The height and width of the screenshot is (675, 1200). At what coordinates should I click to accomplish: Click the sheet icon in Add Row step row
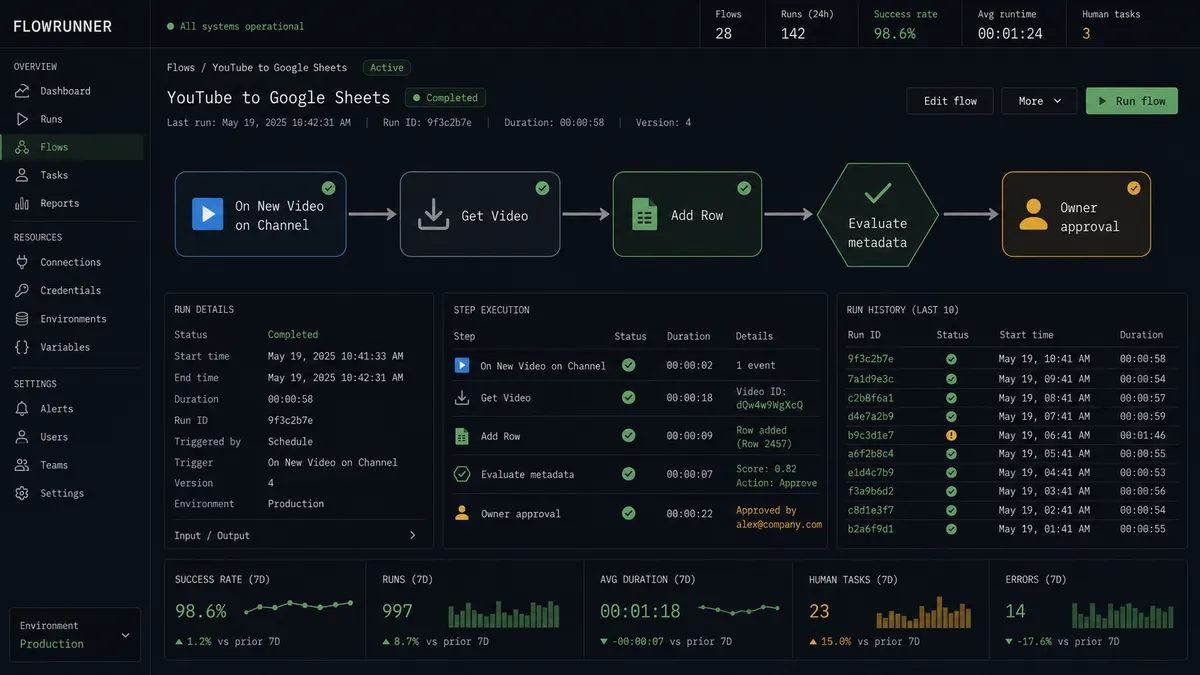462,436
